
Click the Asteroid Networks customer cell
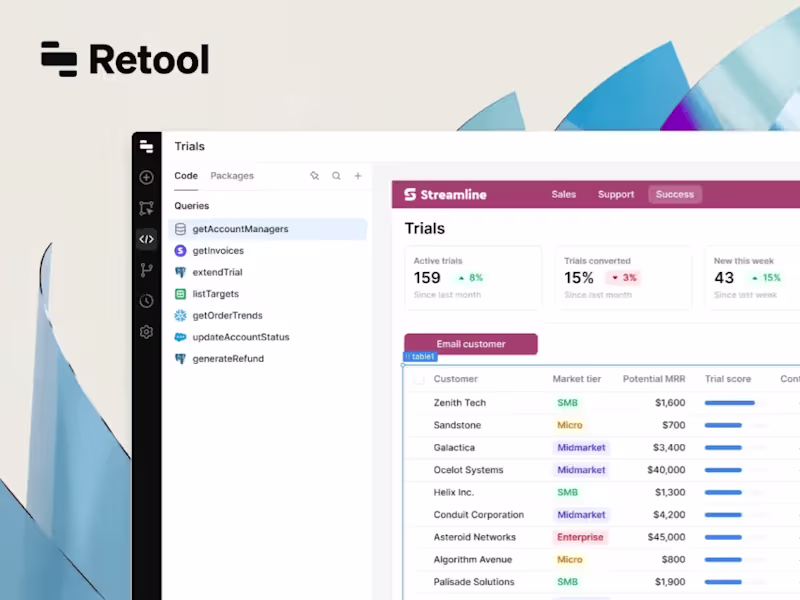(474, 537)
